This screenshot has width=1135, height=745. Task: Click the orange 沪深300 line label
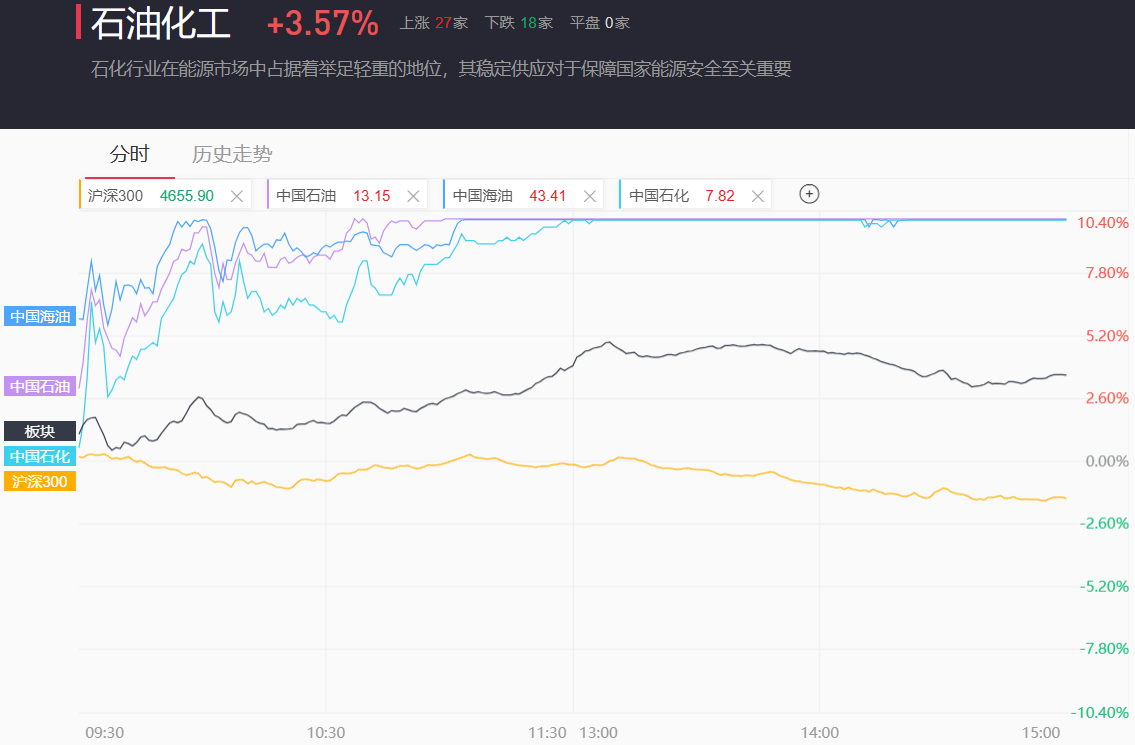pos(40,481)
